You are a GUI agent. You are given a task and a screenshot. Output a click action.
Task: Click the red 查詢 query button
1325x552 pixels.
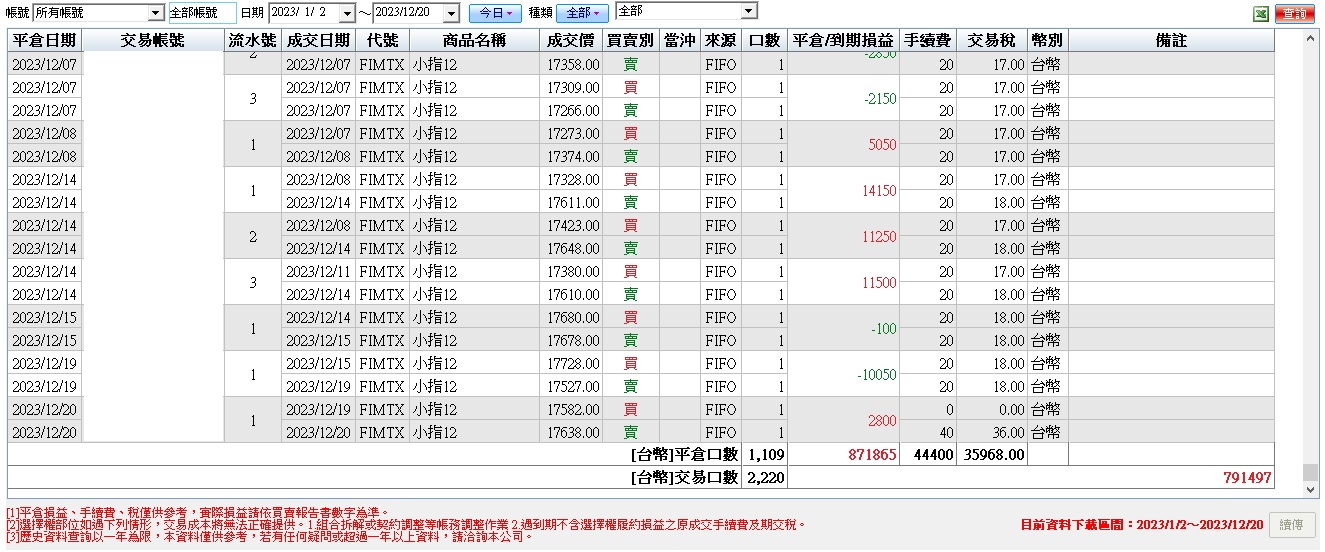(x=1296, y=14)
